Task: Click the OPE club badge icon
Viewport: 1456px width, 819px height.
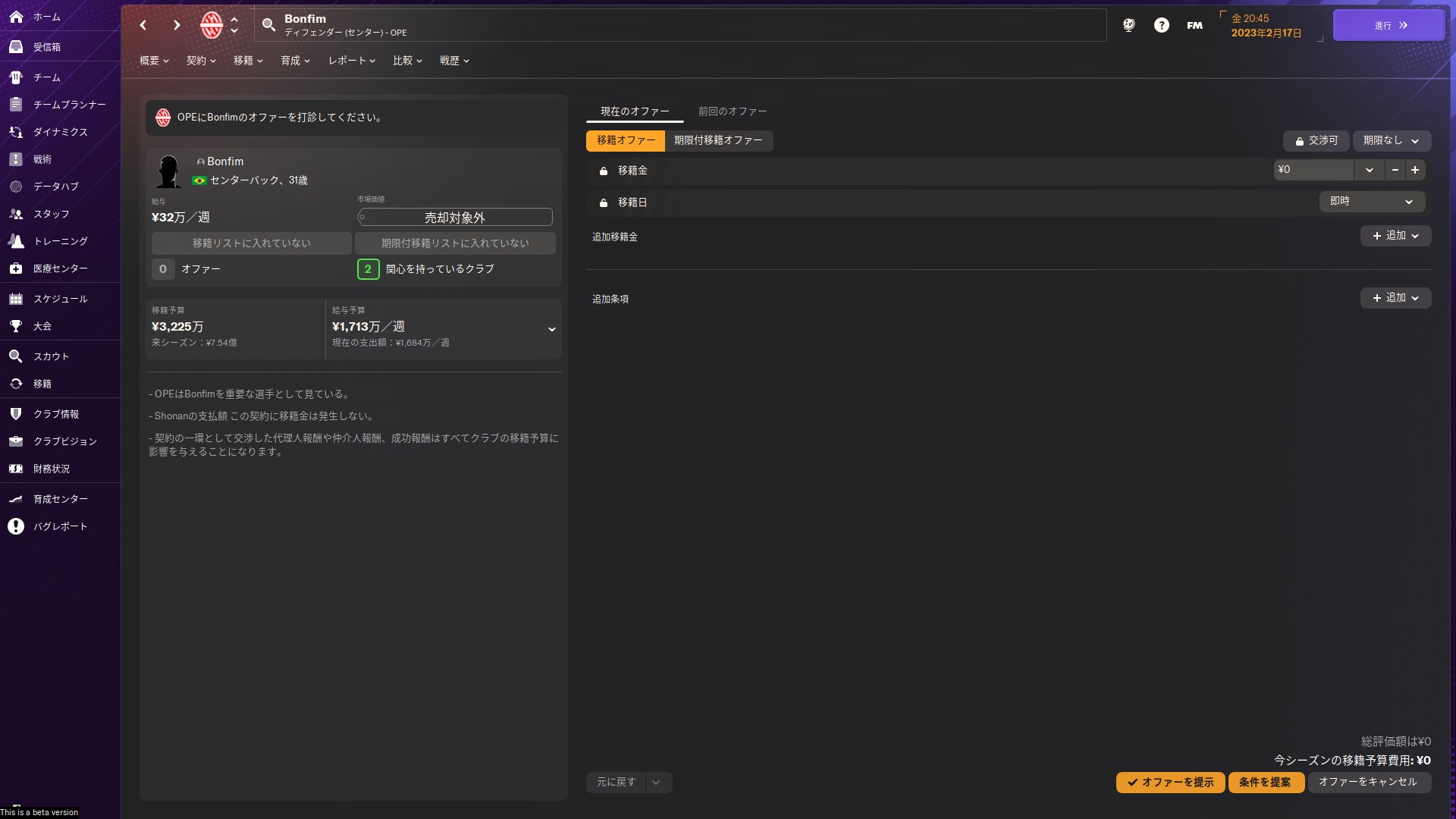Action: coord(211,25)
